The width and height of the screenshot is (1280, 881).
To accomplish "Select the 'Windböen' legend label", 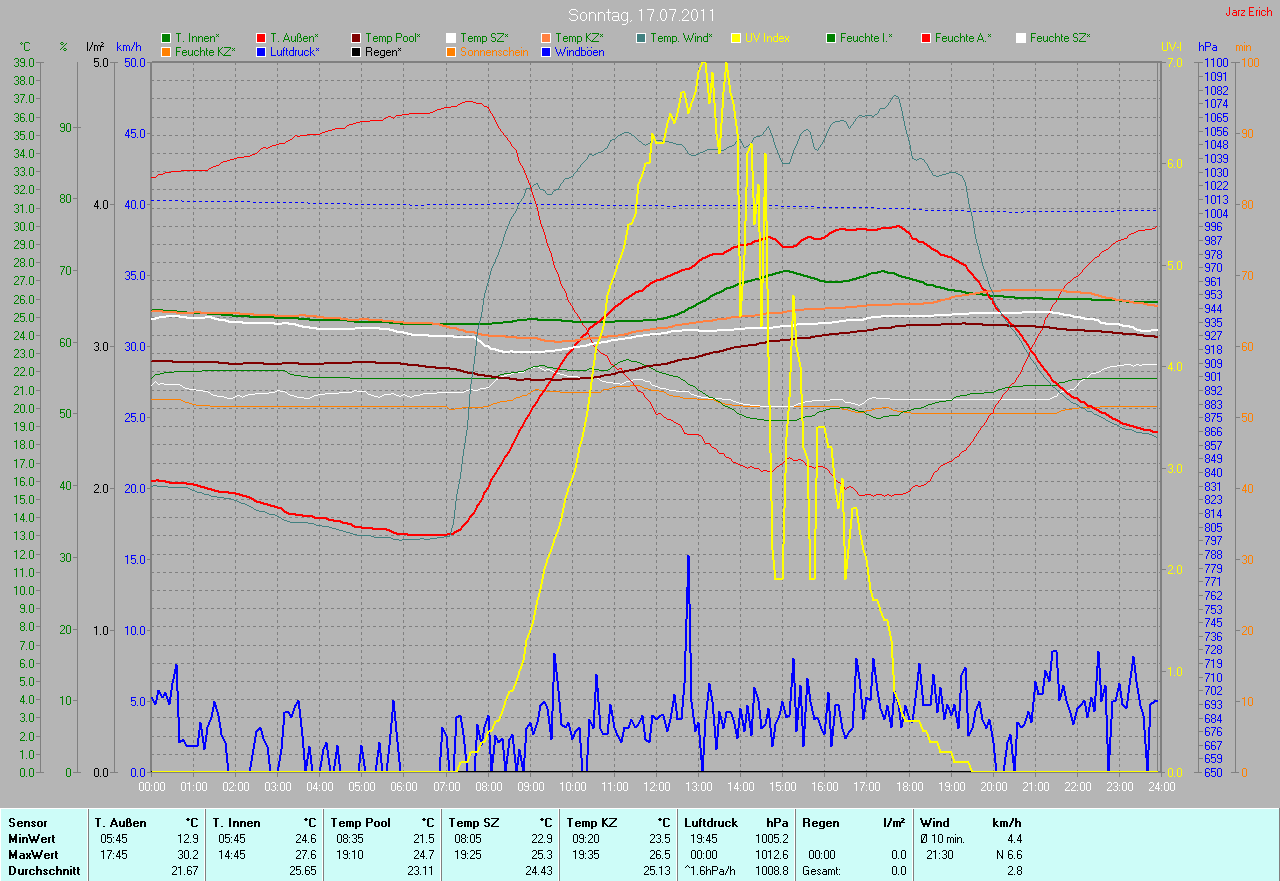I will point(580,51).
